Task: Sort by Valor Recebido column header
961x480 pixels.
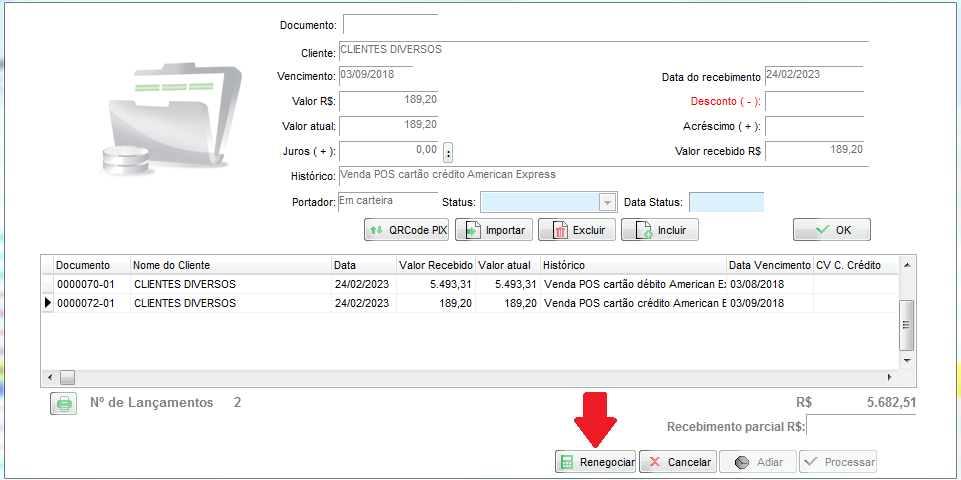Action: (x=435, y=265)
